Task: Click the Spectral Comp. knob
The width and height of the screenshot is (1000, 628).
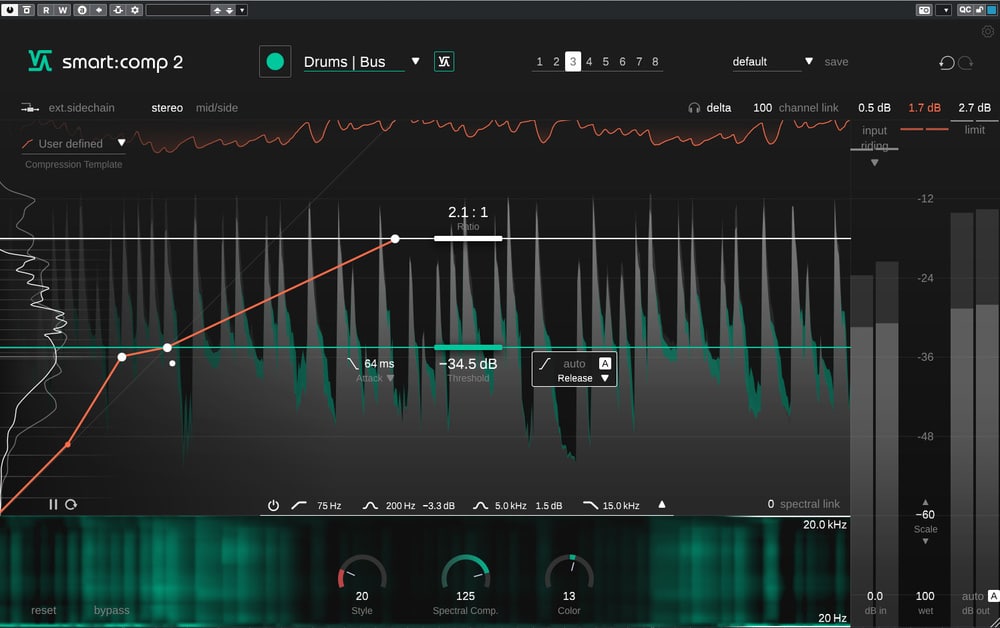Action: (x=465, y=576)
